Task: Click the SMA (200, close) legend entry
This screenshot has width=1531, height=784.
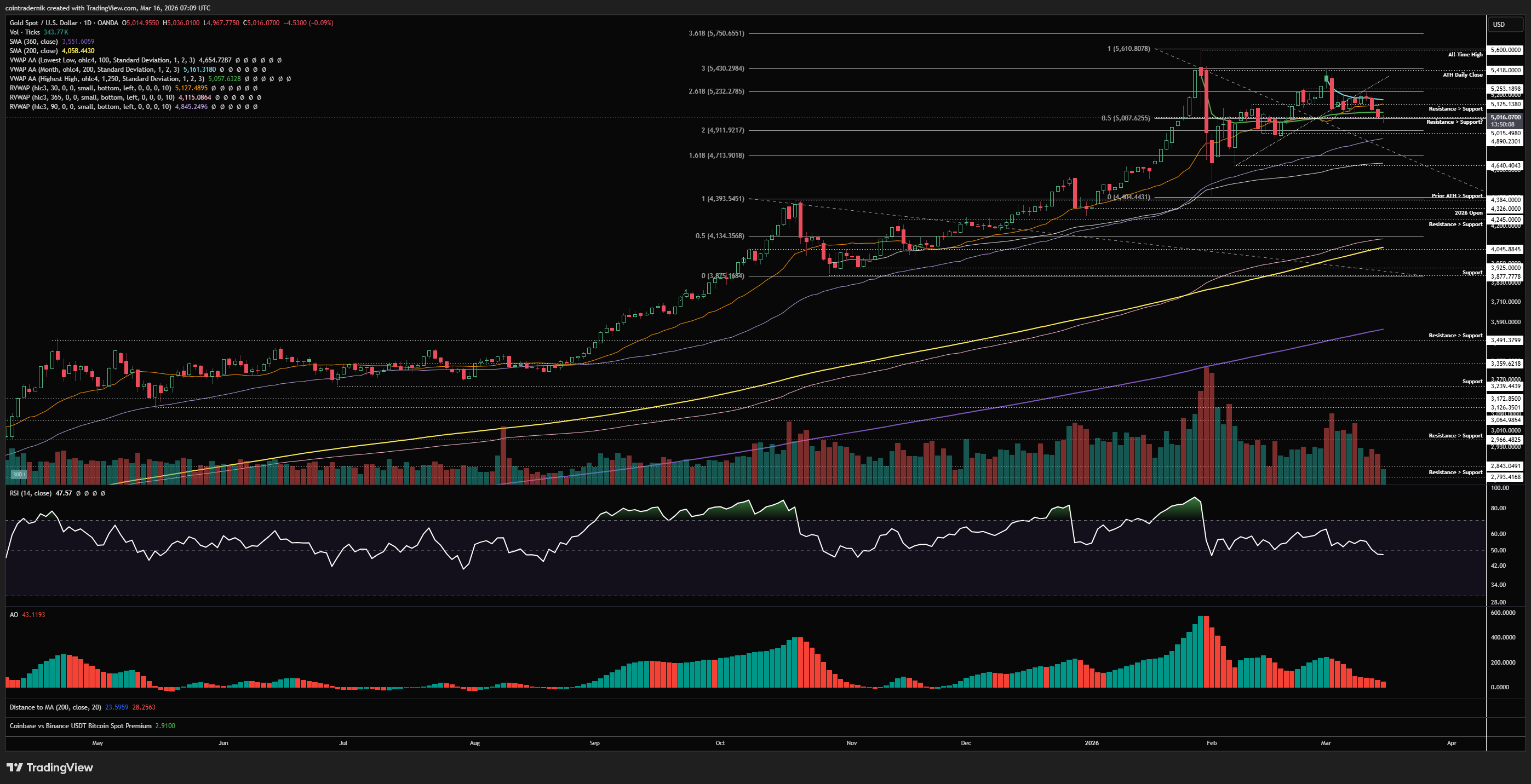Action: pyautogui.click(x=34, y=51)
